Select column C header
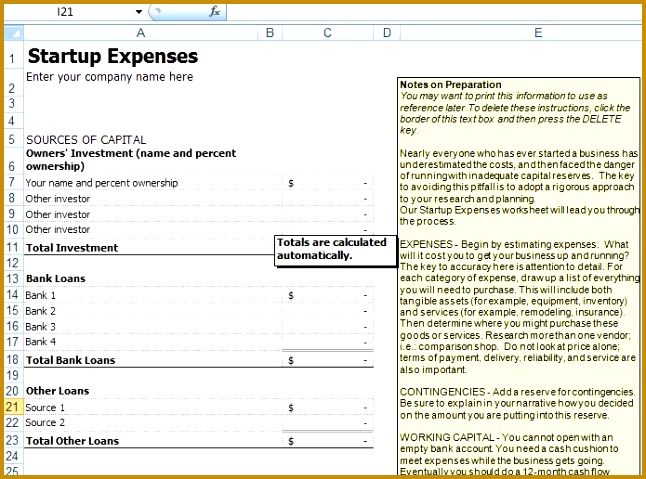Screen dimensions: 646x479 tap(328, 33)
